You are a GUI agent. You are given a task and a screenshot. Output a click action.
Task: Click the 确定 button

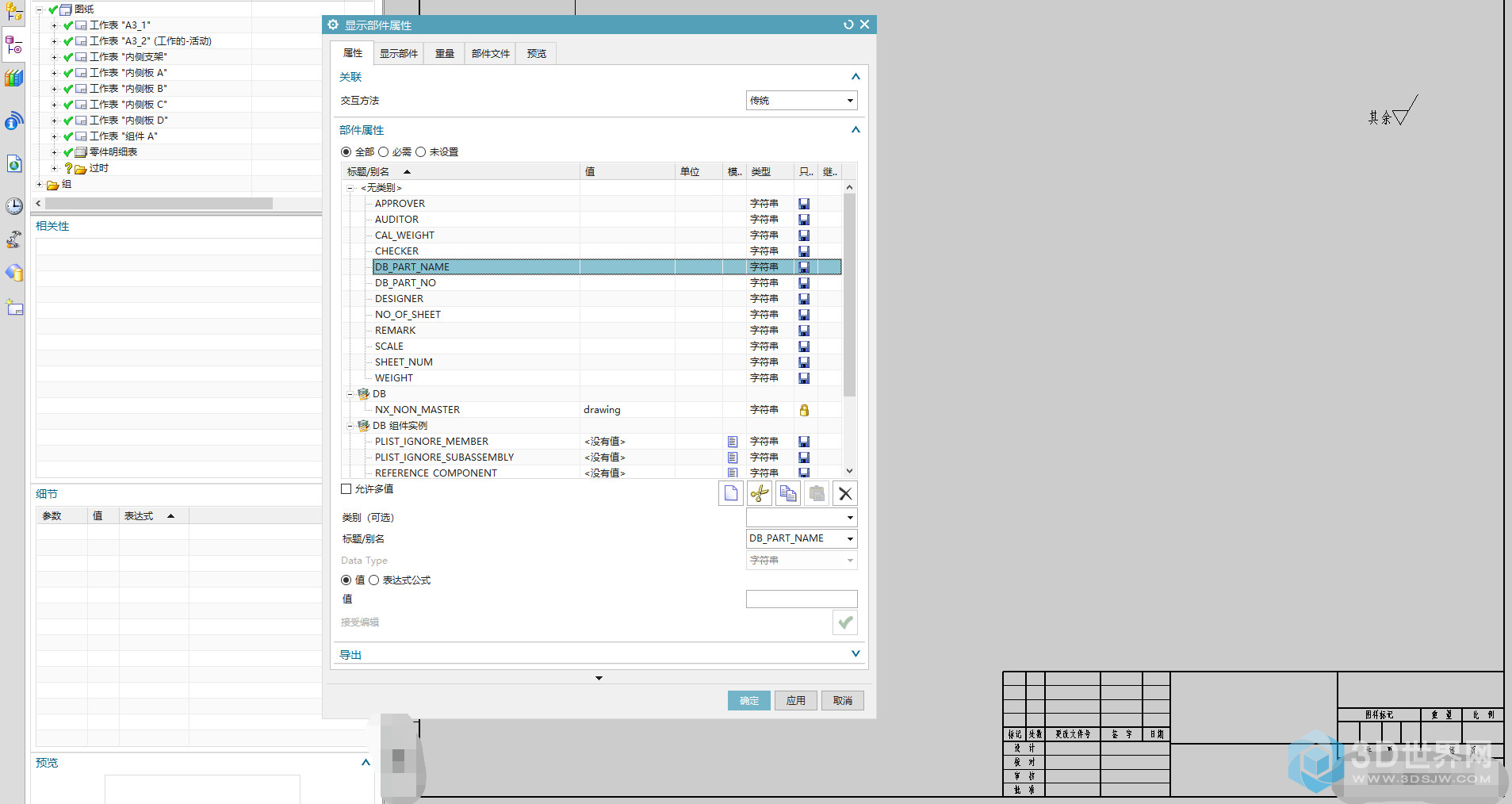click(x=749, y=701)
